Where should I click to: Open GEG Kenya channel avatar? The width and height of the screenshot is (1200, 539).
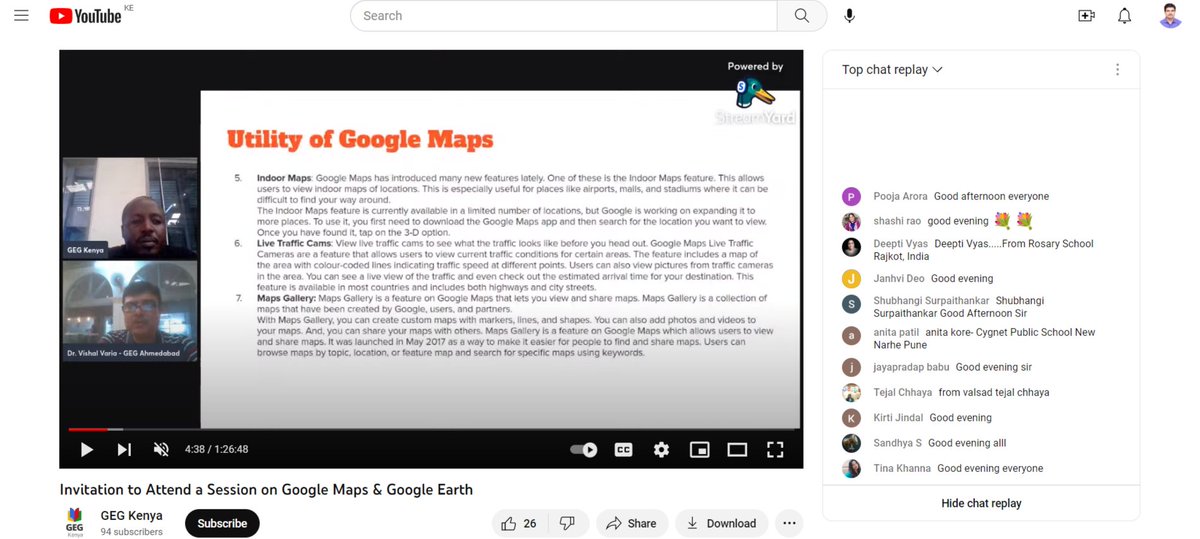click(x=75, y=522)
